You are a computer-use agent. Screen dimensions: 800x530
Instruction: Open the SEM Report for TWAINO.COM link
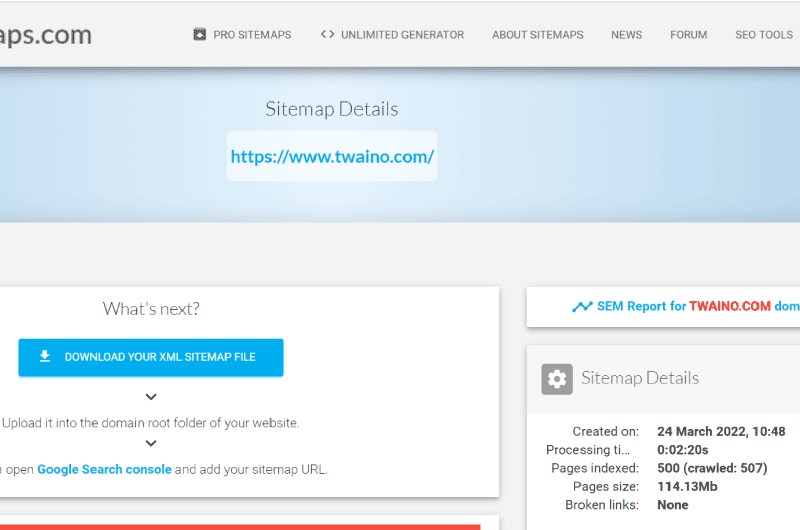coord(686,306)
